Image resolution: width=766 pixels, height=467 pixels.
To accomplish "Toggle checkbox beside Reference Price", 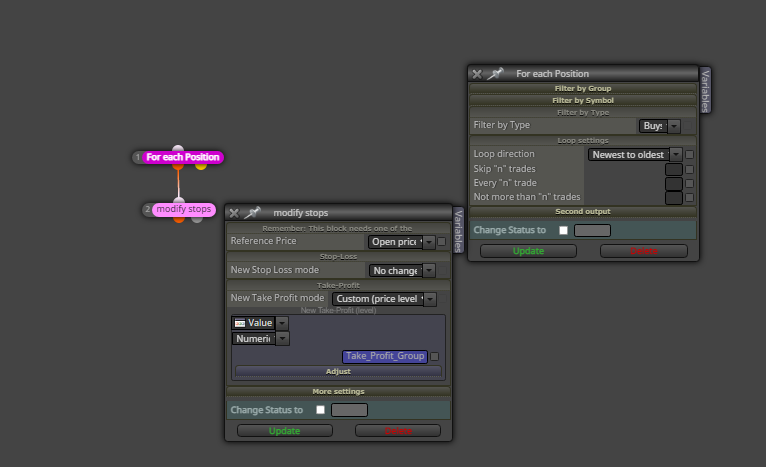I will 442,242.
